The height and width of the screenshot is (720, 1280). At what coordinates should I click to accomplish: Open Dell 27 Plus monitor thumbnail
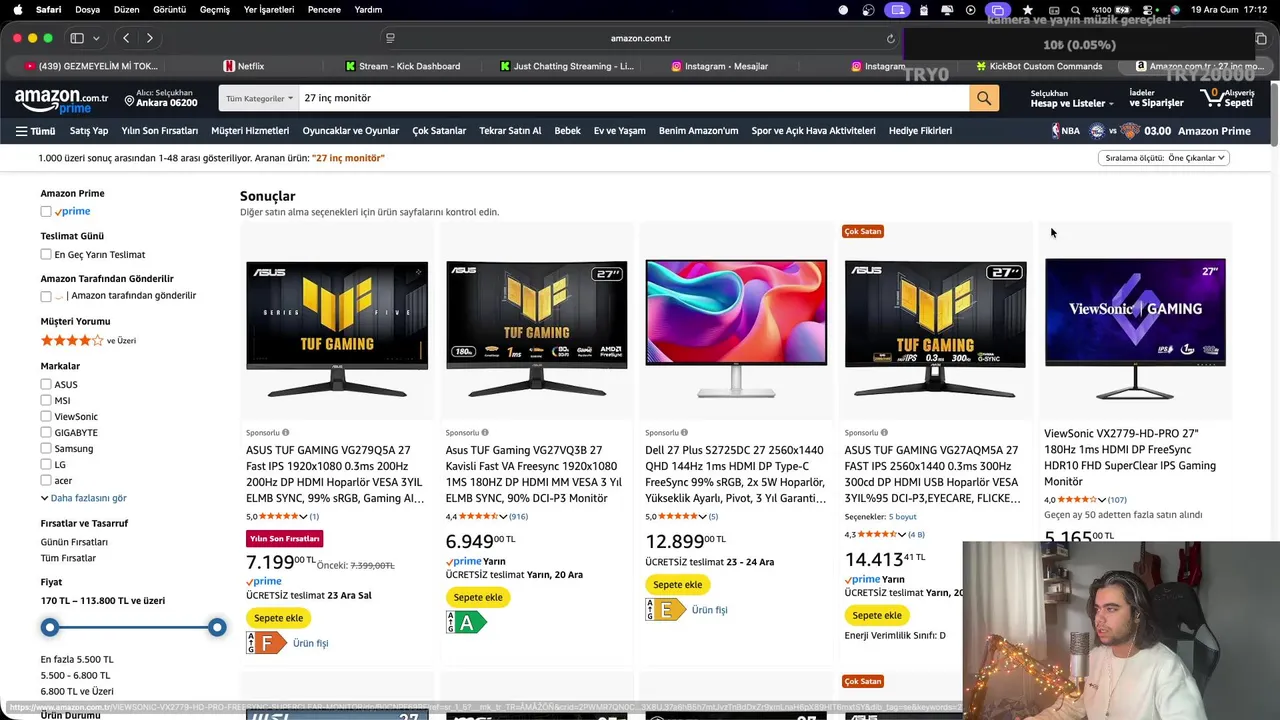click(x=736, y=329)
